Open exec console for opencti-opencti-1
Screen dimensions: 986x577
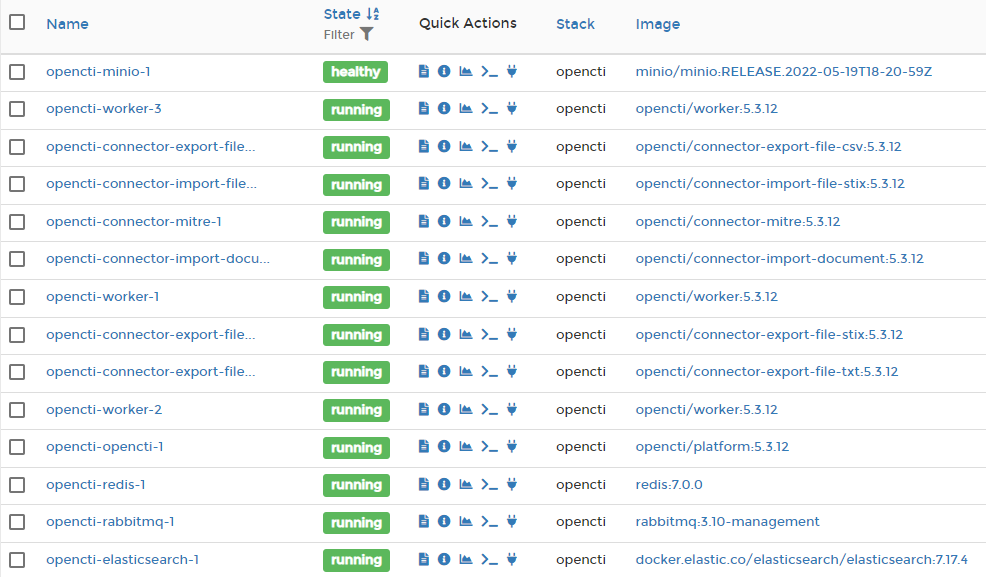(489, 448)
